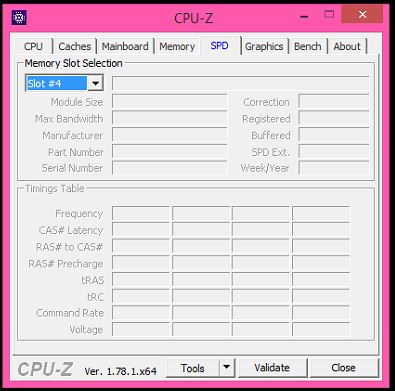Click the CPU-Z app icon in title bar
The width and height of the screenshot is (395, 391).
(19, 17)
